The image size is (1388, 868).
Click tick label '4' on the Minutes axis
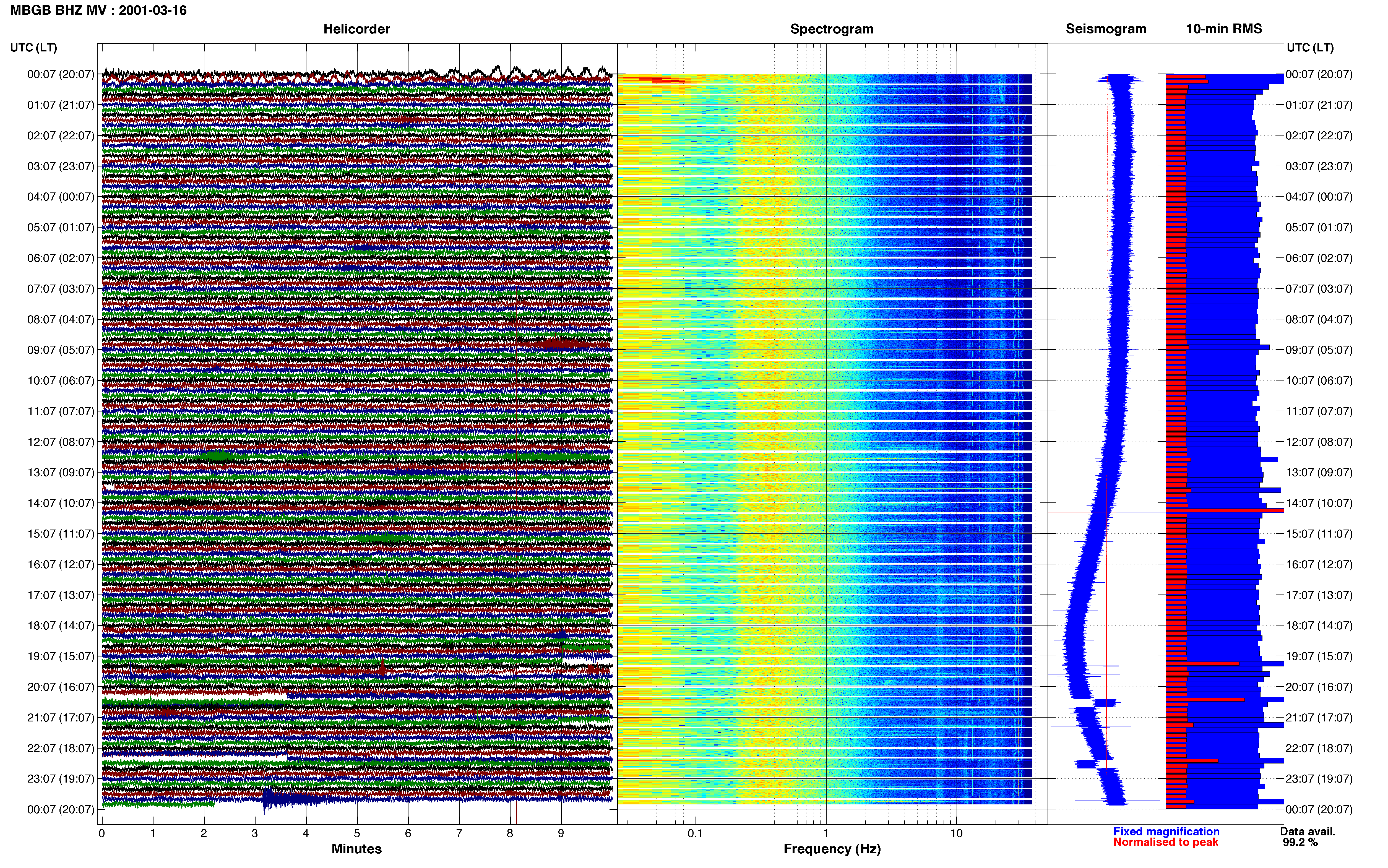pos(306,833)
